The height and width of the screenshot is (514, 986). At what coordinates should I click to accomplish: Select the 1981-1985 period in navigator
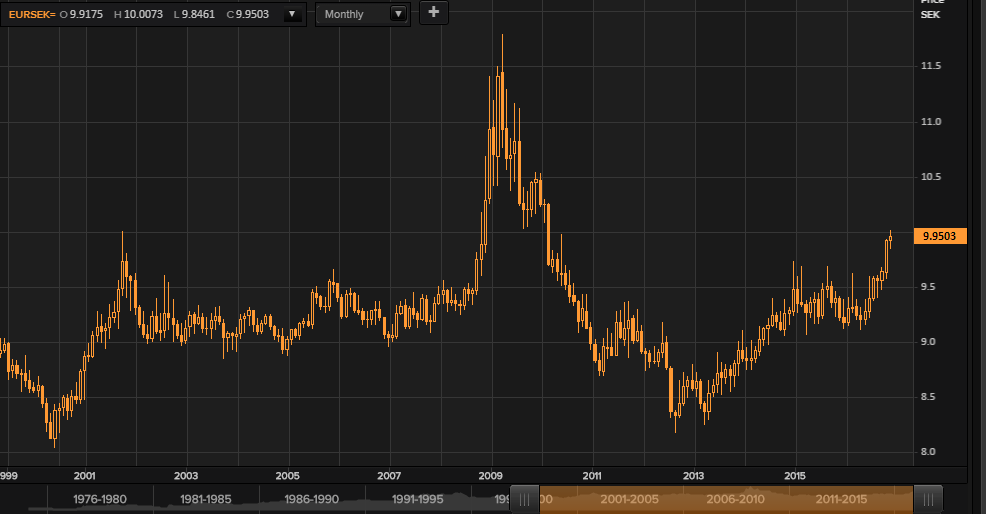pyautogui.click(x=206, y=500)
